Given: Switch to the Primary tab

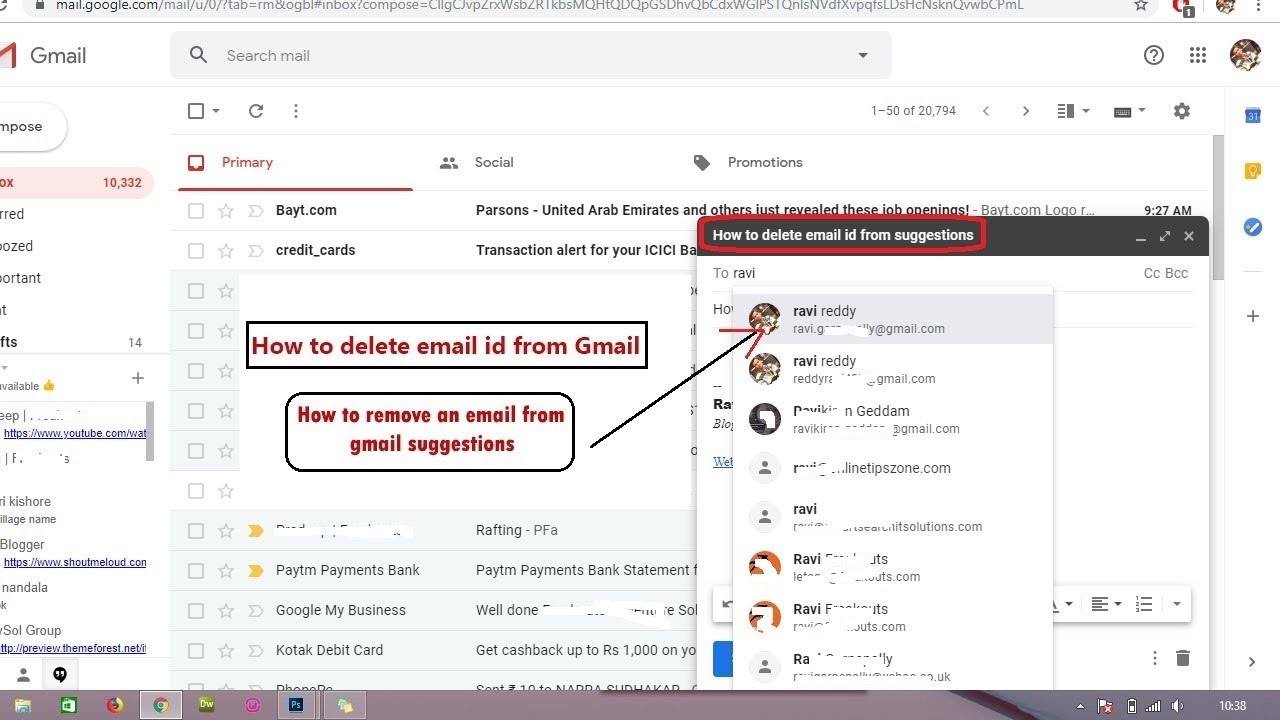Looking at the screenshot, I should 295,163.
